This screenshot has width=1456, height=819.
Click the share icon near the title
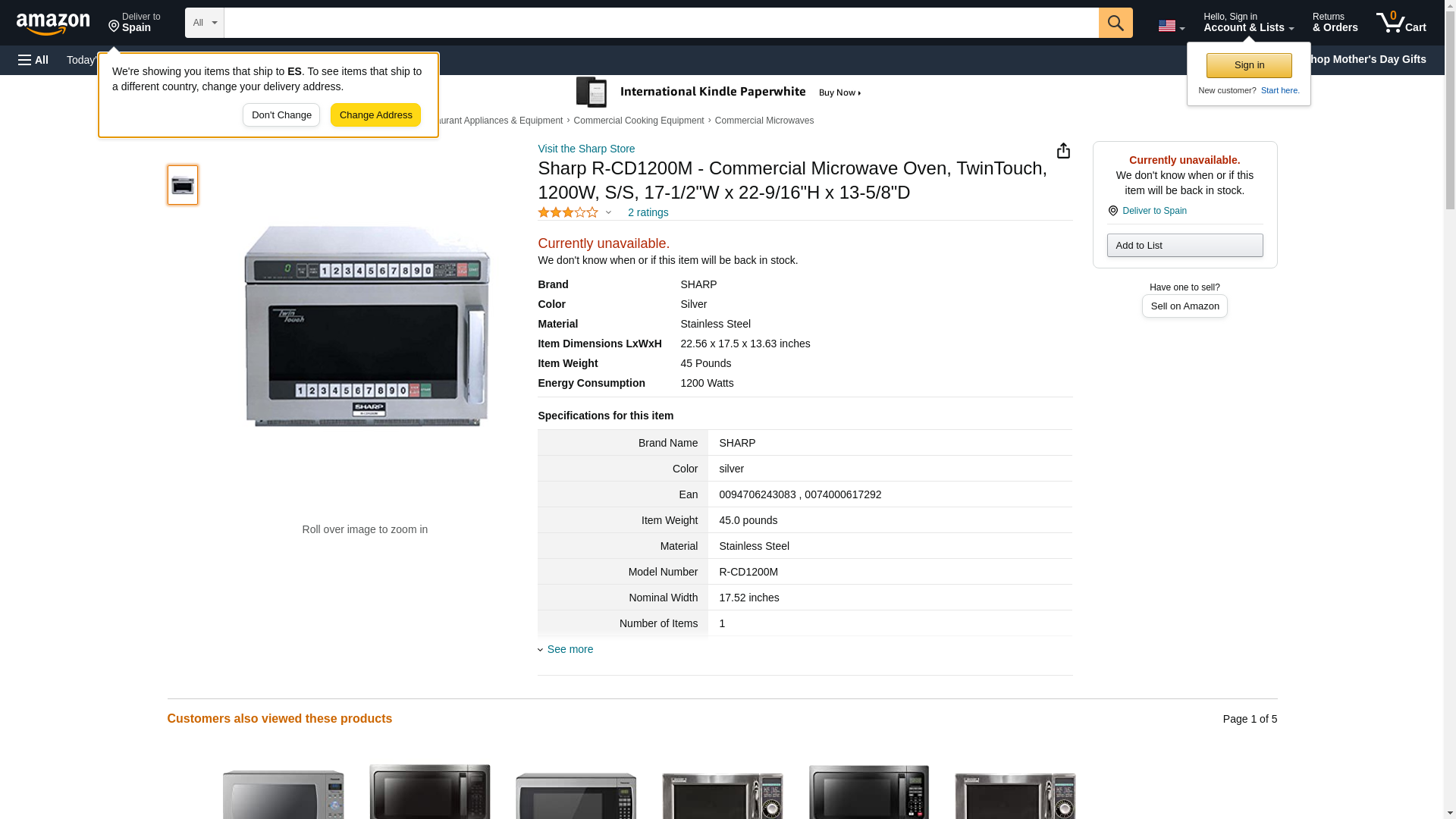(1063, 151)
